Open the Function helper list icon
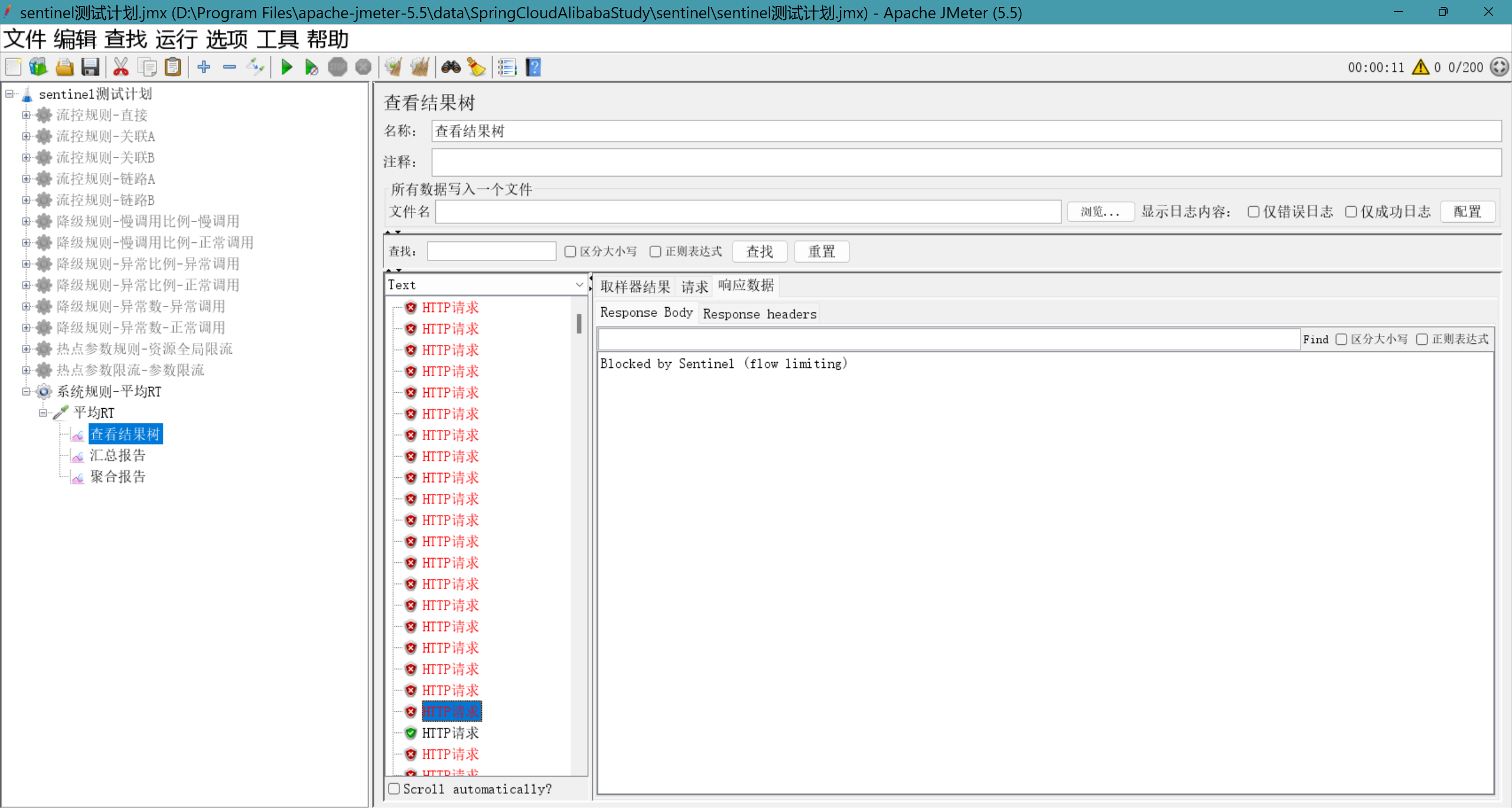This screenshot has height=808, width=1512. [x=507, y=67]
